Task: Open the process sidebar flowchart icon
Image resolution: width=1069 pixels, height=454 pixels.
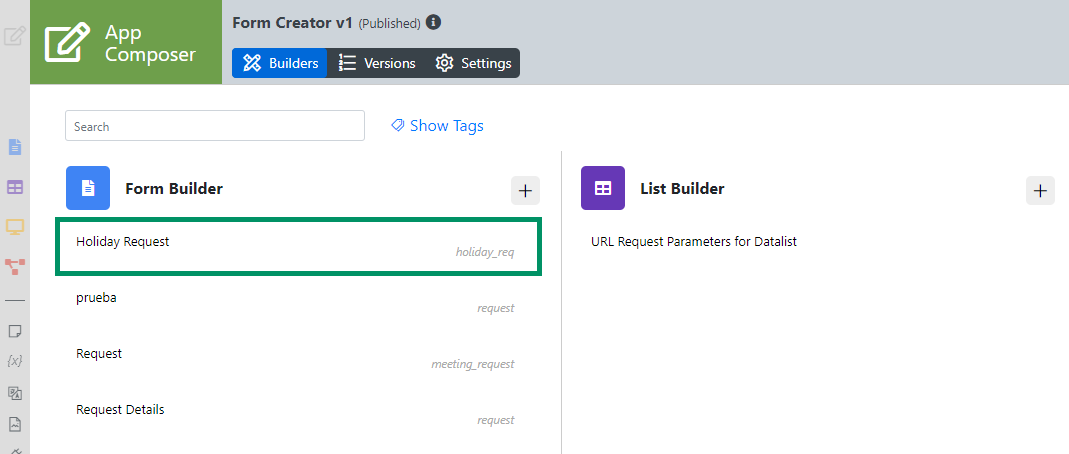Action: [x=15, y=267]
